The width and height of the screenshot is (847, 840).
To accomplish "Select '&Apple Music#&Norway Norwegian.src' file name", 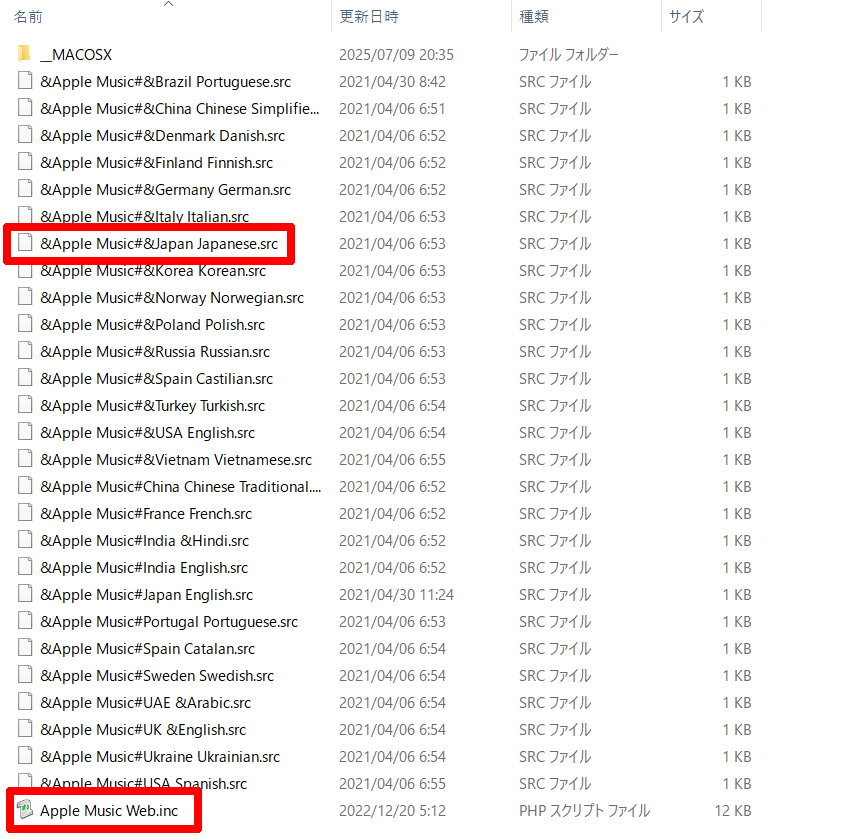I will click(172, 298).
